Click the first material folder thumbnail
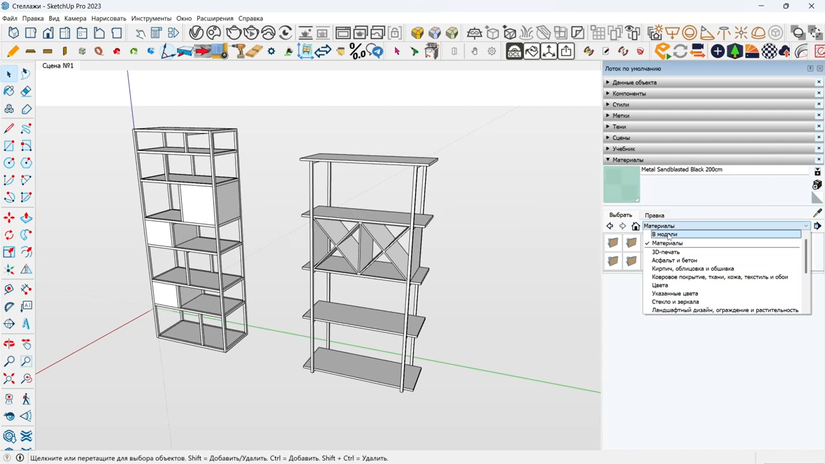Viewport: 825px width, 464px height. click(613, 243)
